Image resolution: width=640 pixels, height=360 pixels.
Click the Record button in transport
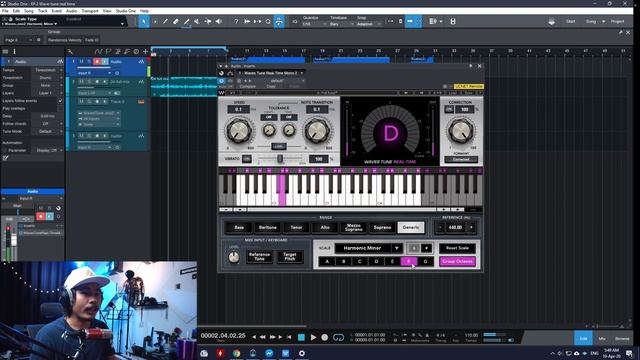324,338
